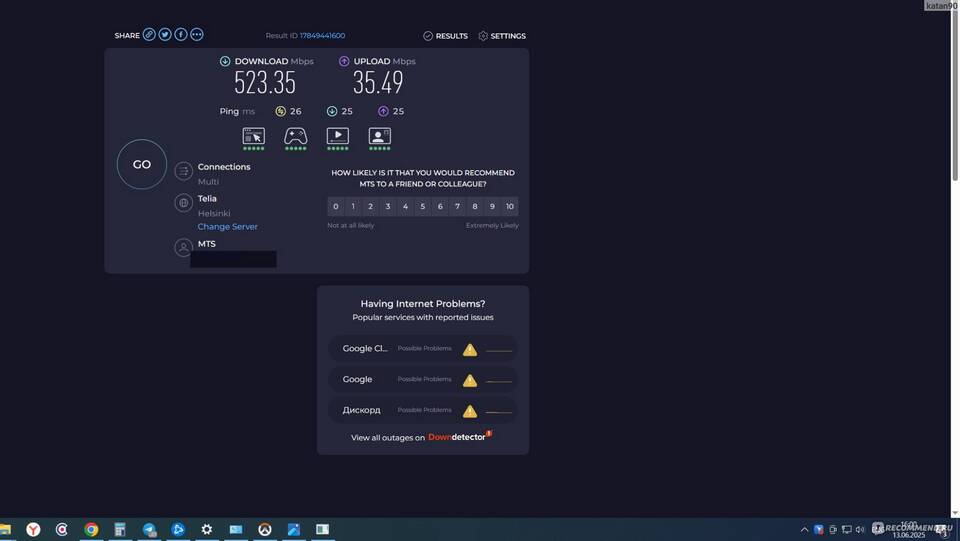Rate recommendation score 4
960x541 pixels.
pyautogui.click(x=405, y=206)
